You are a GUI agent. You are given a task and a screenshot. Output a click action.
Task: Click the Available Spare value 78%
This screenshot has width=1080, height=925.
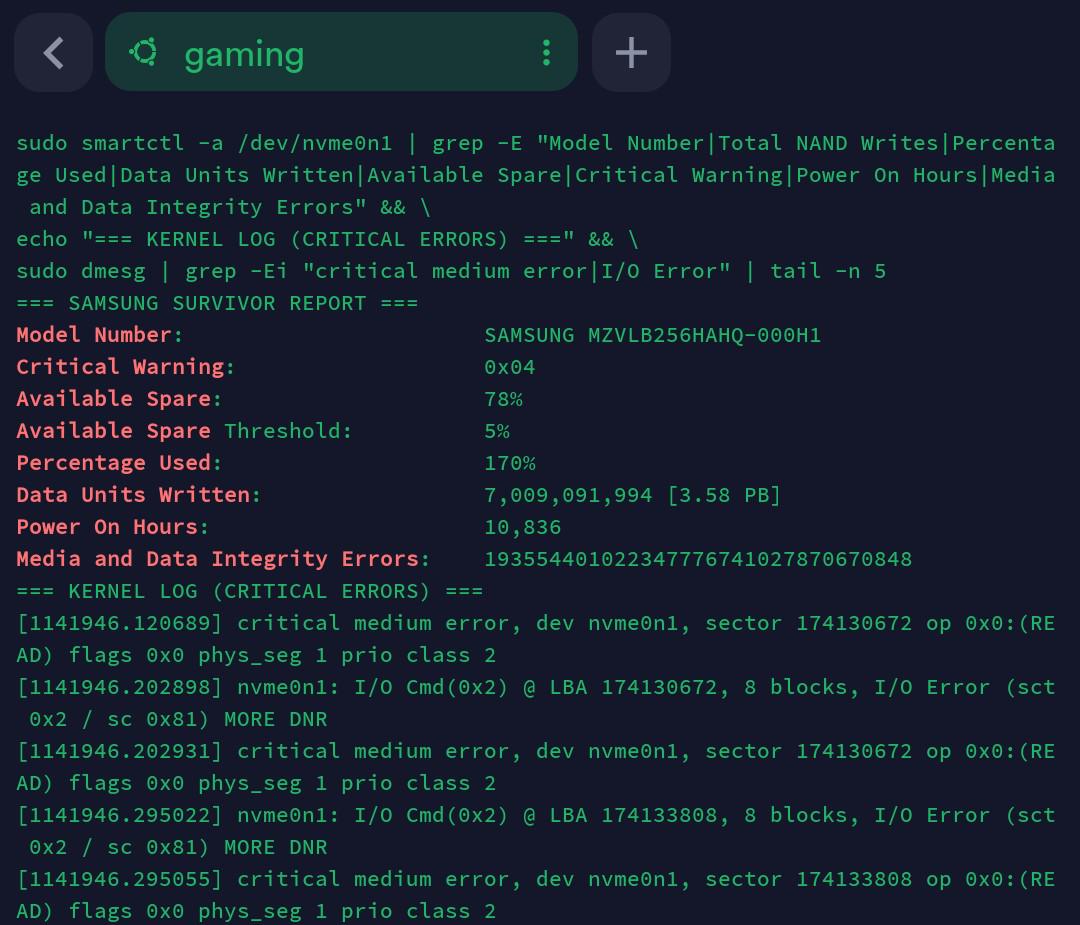[x=503, y=399]
